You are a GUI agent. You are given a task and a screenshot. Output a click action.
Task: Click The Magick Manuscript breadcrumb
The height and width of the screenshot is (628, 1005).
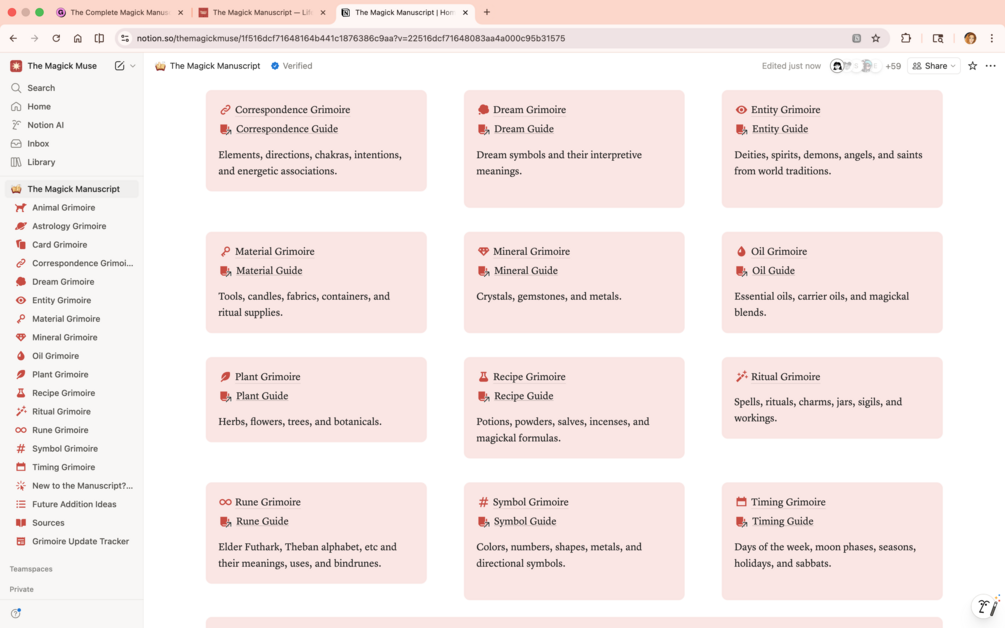pyautogui.click(x=208, y=66)
